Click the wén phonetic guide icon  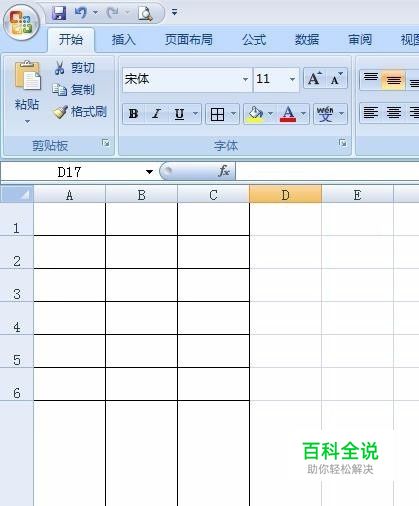tap(325, 114)
